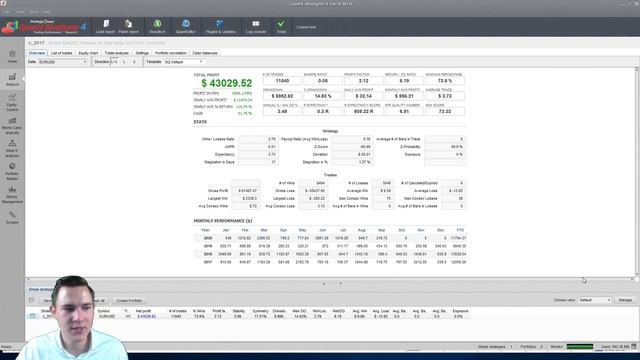Click the Create Portfolio button
This screenshot has width=640, height=360.
click(x=129, y=300)
